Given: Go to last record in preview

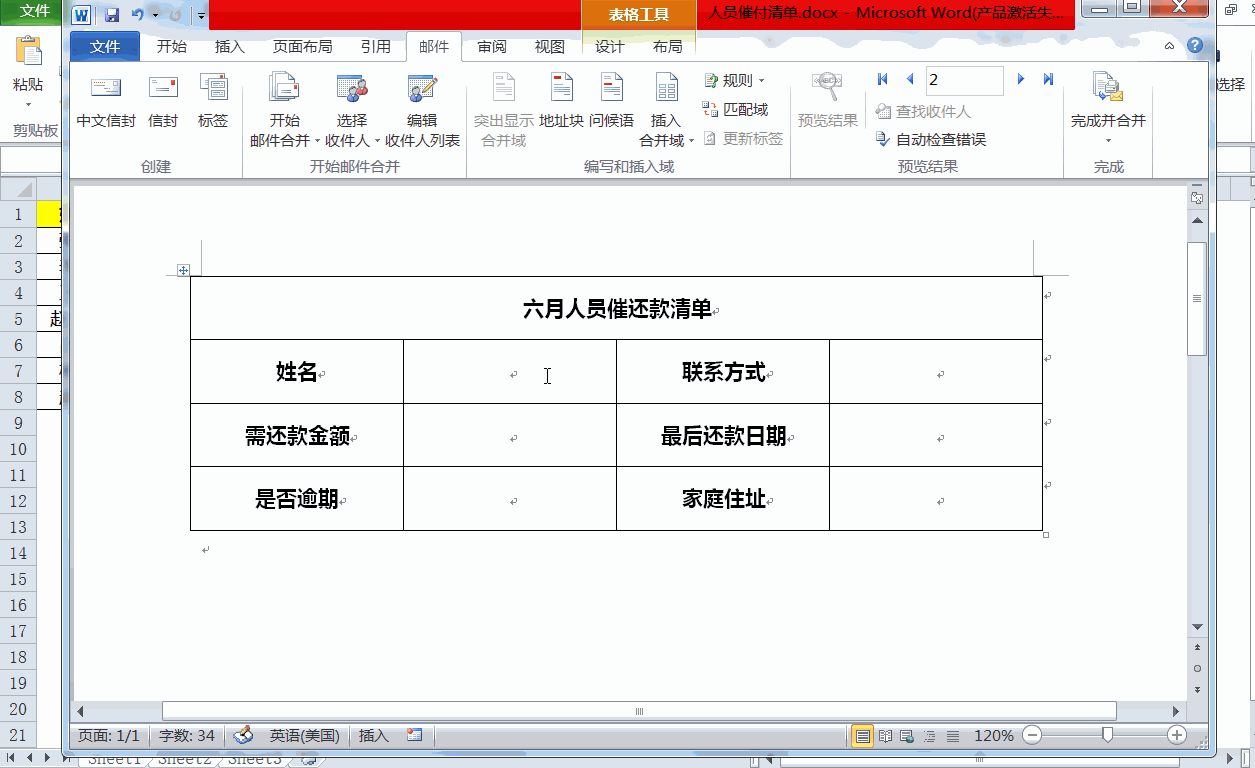Looking at the screenshot, I should [x=1049, y=80].
